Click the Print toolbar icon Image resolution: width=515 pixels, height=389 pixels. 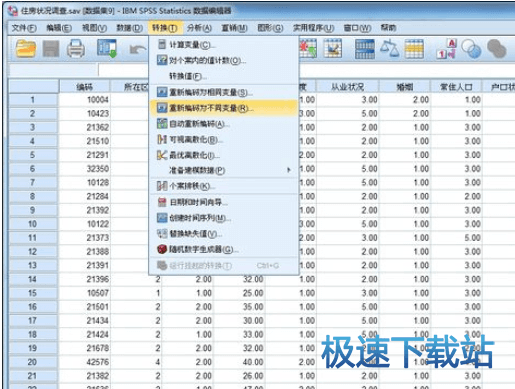(x=76, y=49)
